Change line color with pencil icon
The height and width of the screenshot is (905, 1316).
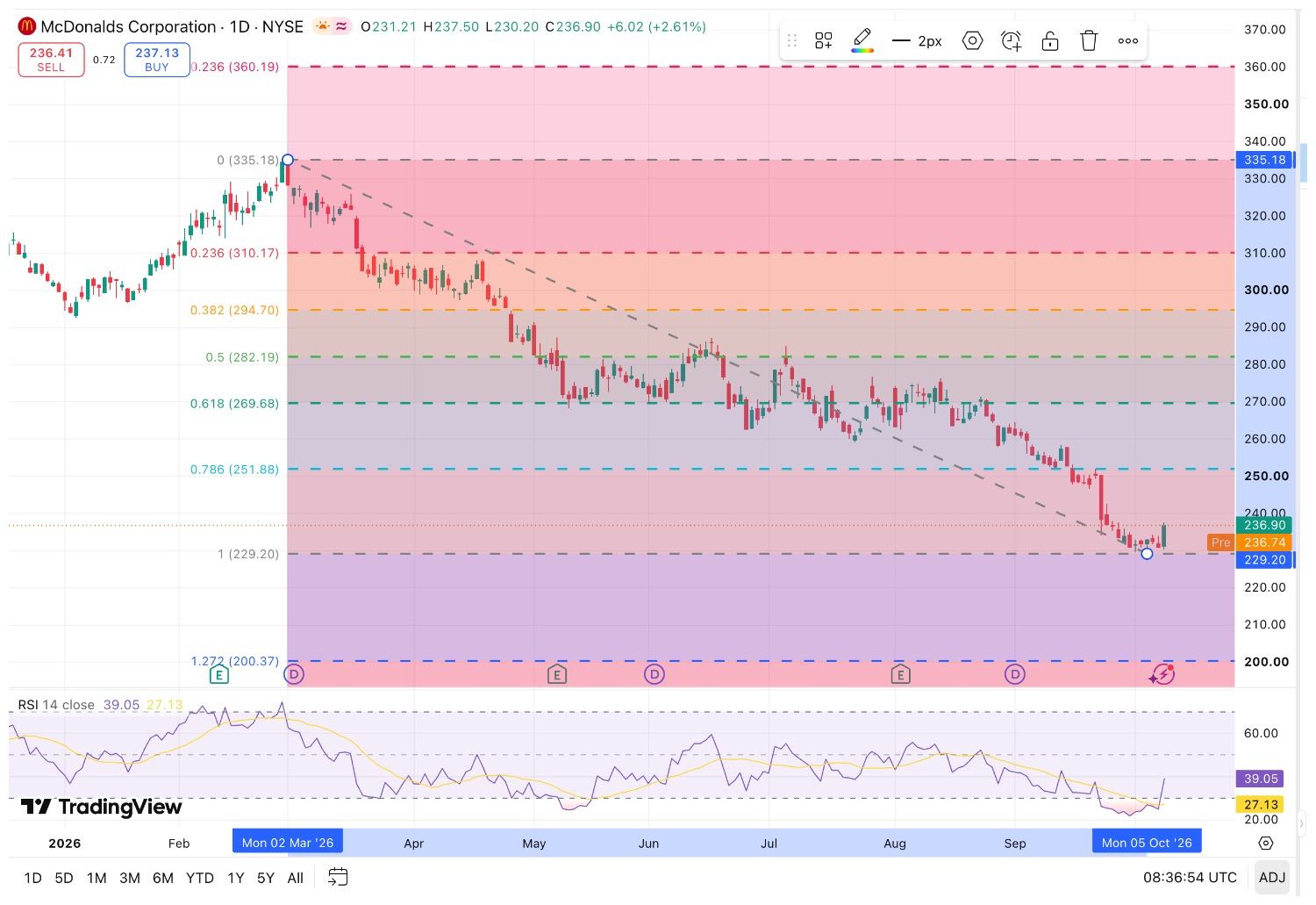coord(862,40)
